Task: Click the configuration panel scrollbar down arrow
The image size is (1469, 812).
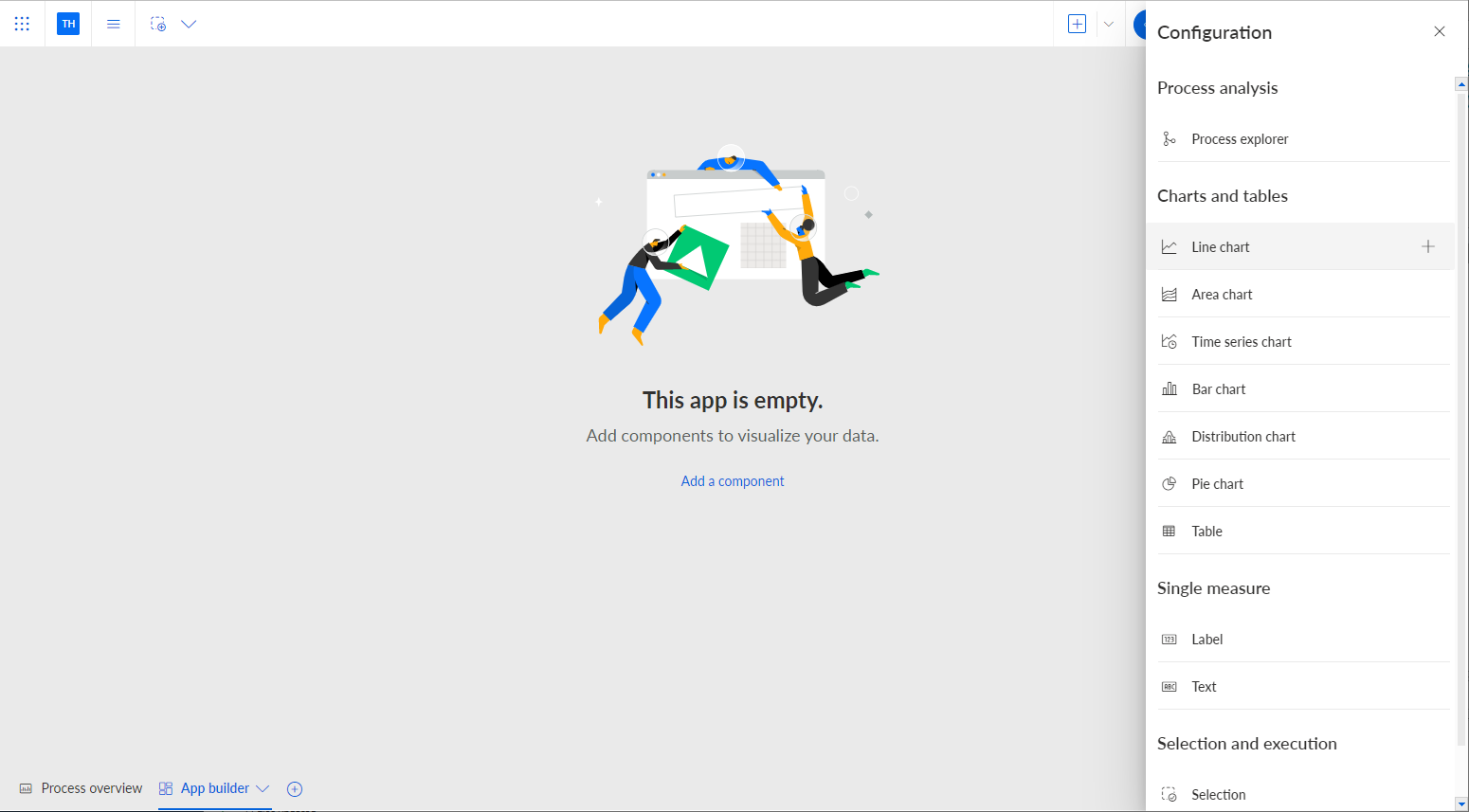Action: pyautogui.click(x=1461, y=804)
